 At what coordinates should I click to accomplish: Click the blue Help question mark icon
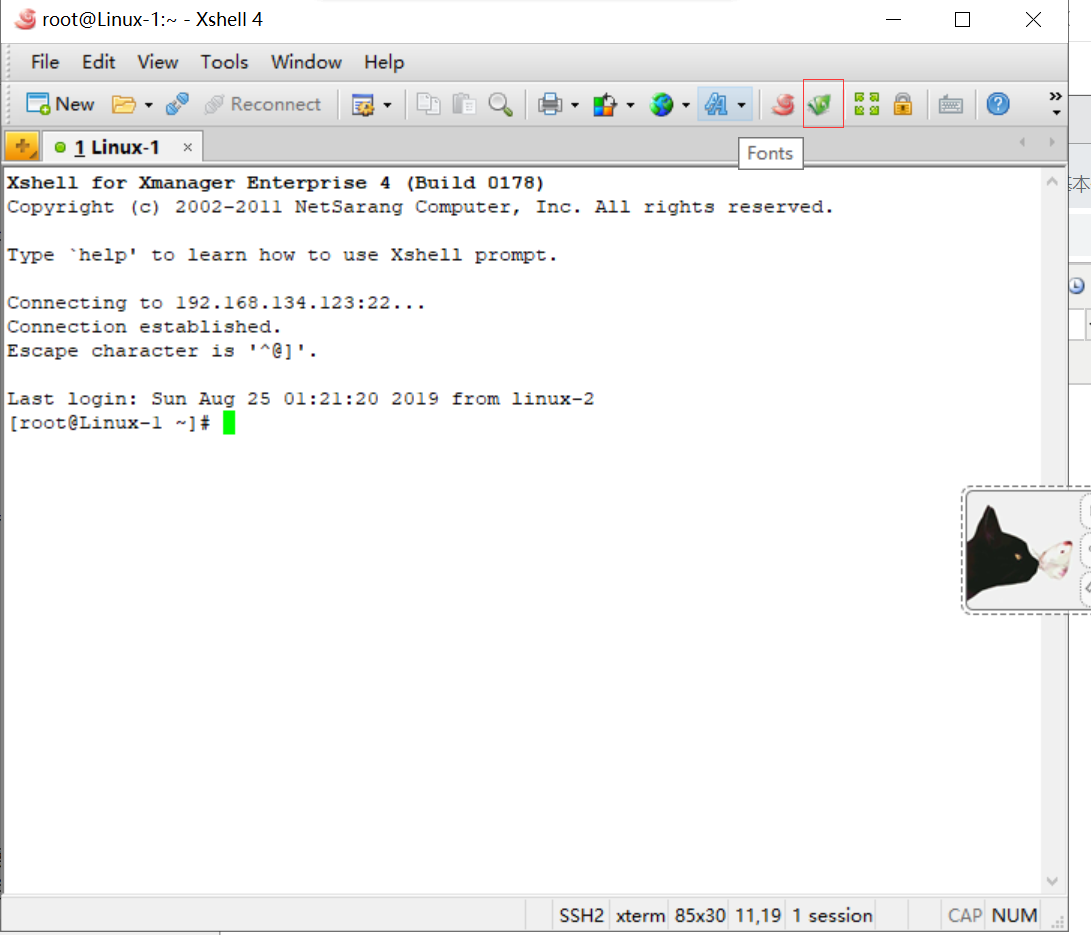[998, 104]
